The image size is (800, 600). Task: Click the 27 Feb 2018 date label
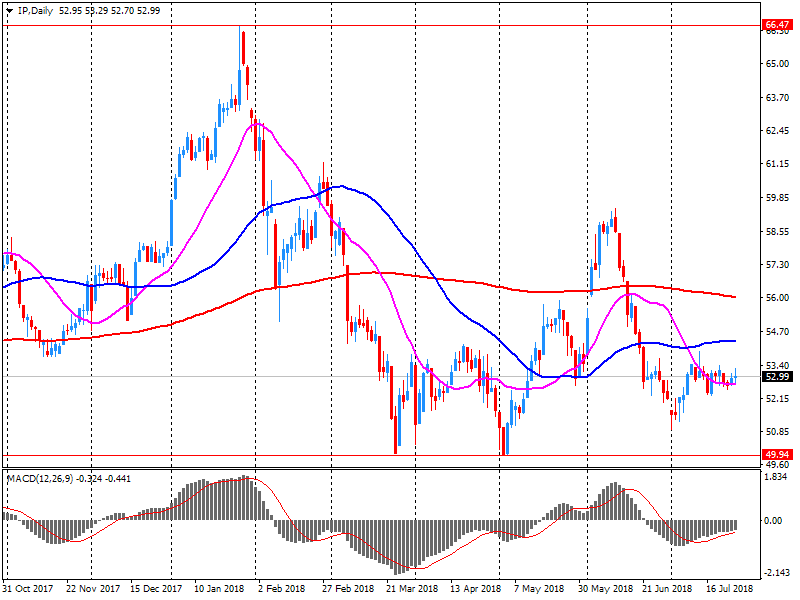point(348,588)
